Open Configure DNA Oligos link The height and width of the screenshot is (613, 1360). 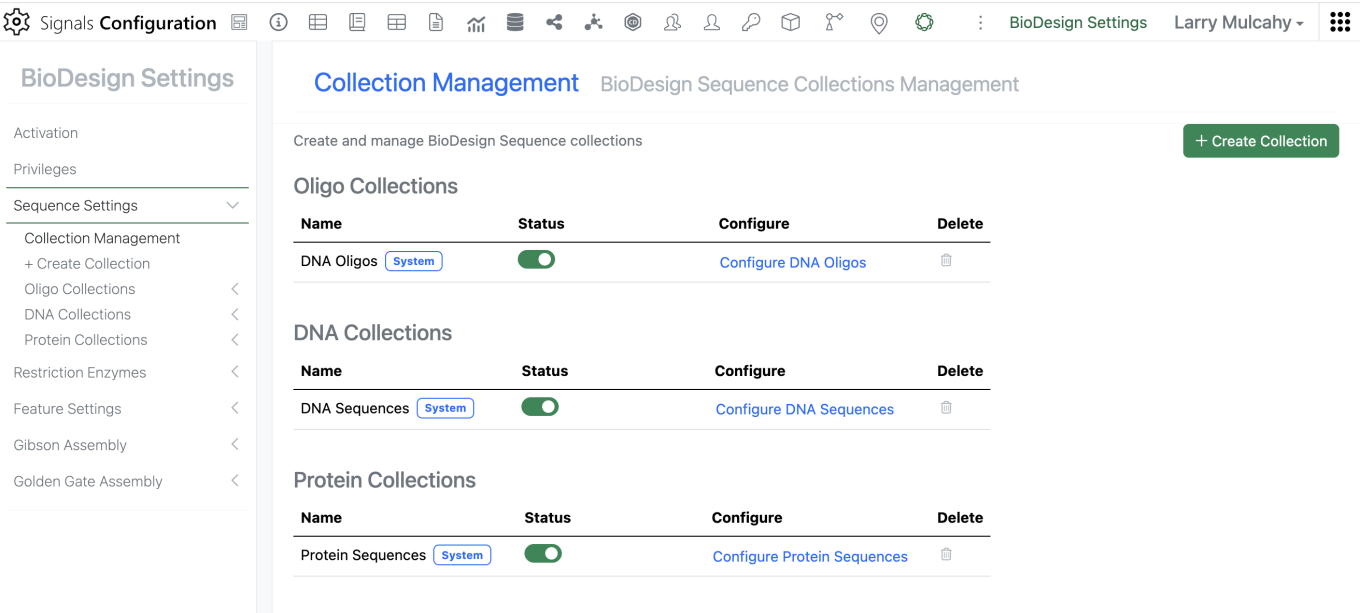(793, 262)
